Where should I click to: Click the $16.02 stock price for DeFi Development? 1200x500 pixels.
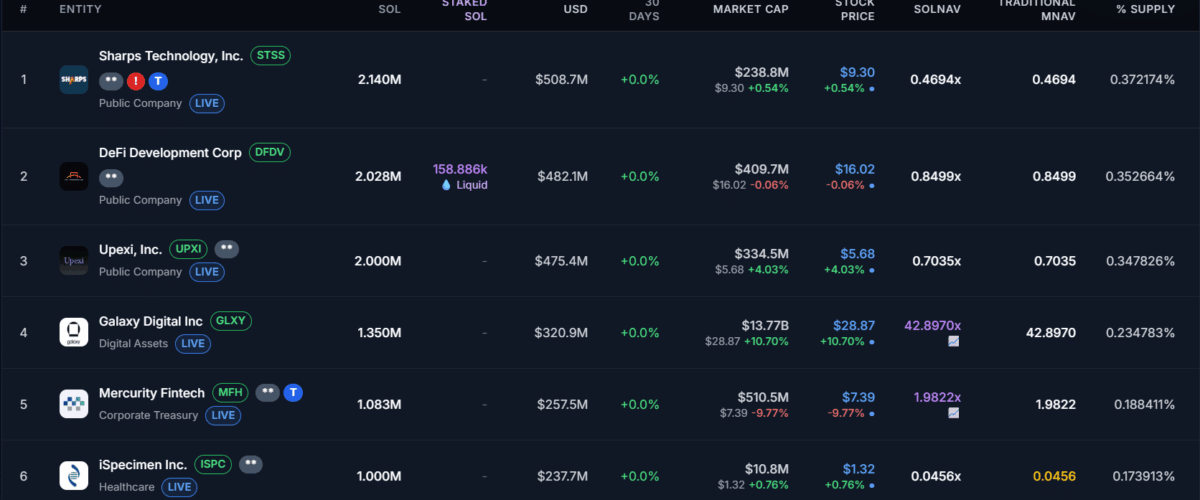[x=857, y=169]
